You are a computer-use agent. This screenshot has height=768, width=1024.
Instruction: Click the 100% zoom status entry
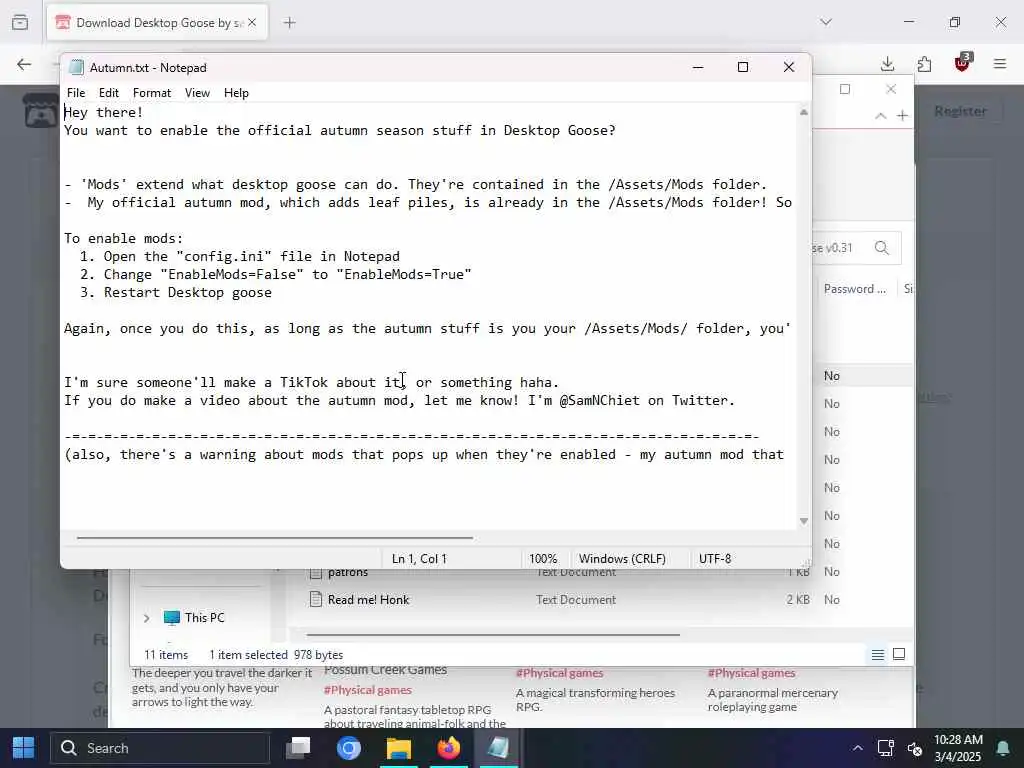pyautogui.click(x=543, y=558)
